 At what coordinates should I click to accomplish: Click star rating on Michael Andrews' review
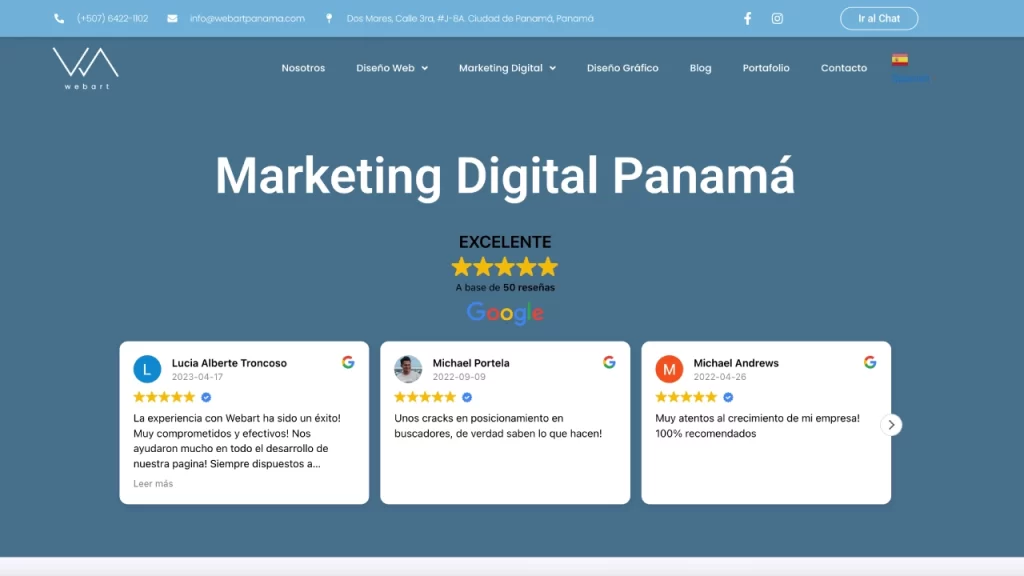pyautogui.click(x=686, y=397)
